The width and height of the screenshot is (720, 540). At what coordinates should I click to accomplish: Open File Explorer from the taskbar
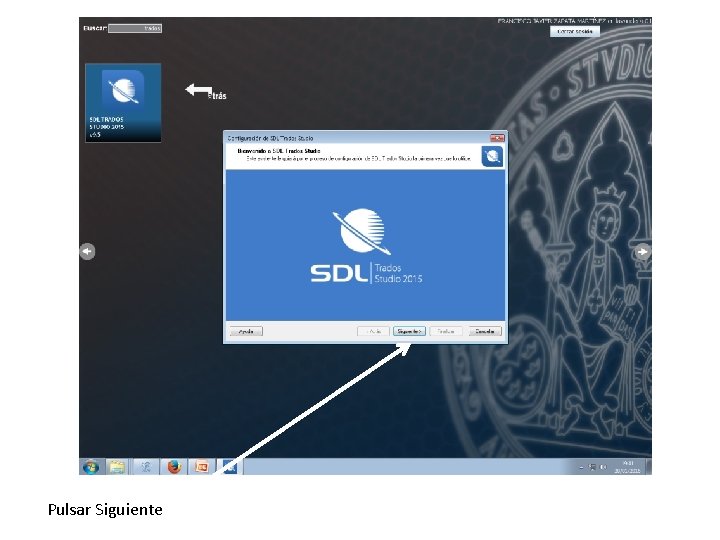click(117, 467)
